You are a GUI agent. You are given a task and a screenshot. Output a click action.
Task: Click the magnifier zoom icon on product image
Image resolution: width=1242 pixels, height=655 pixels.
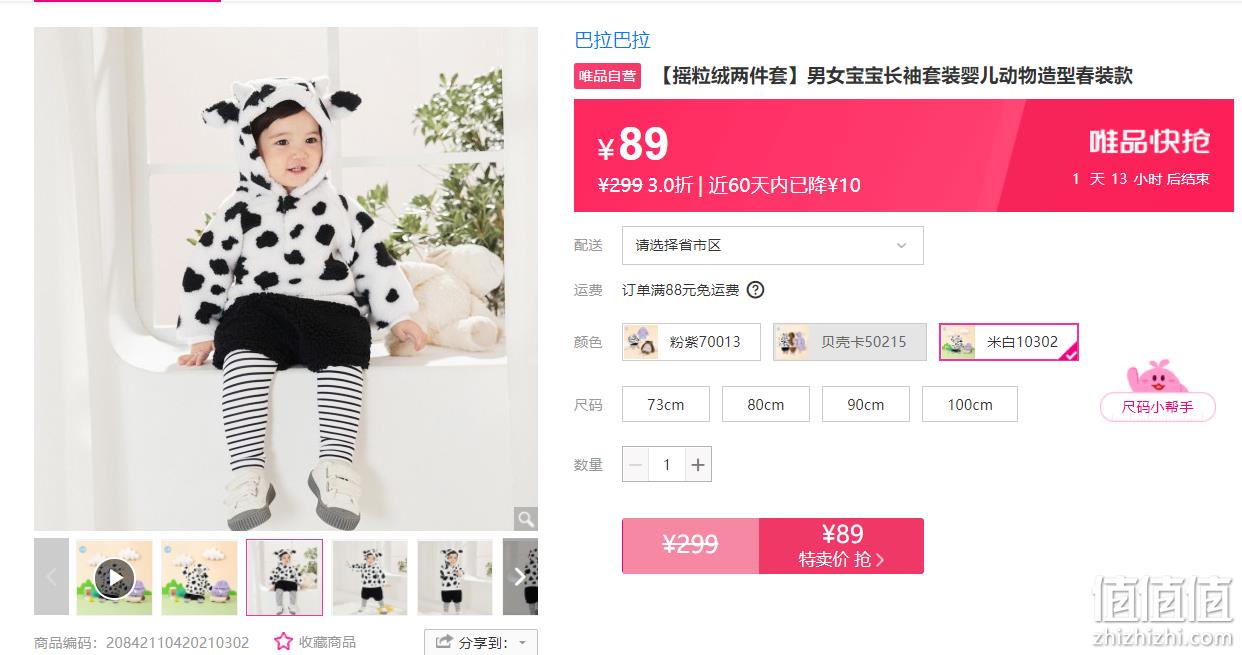point(525,518)
